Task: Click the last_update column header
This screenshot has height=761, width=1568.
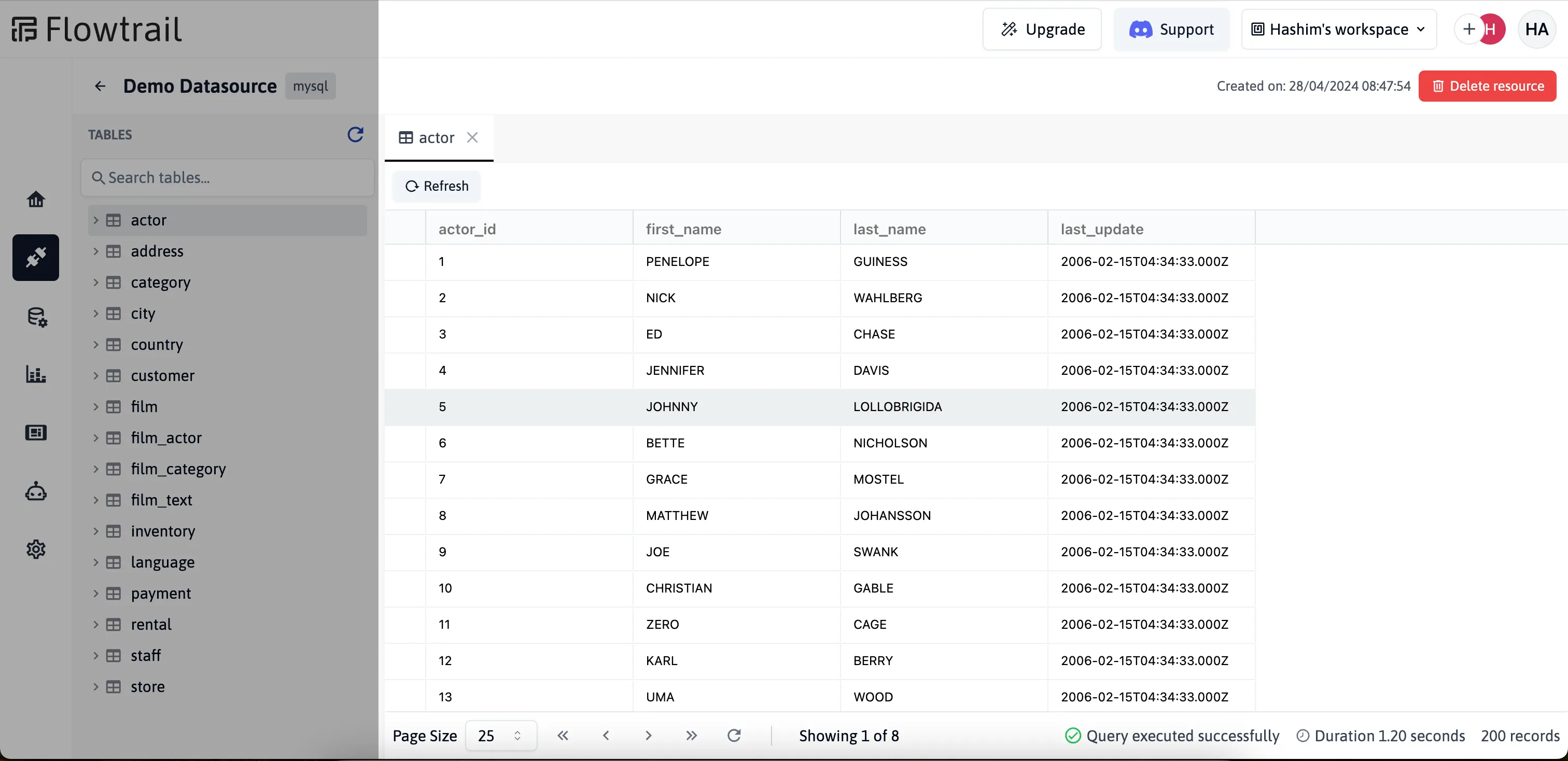Action: (x=1152, y=229)
